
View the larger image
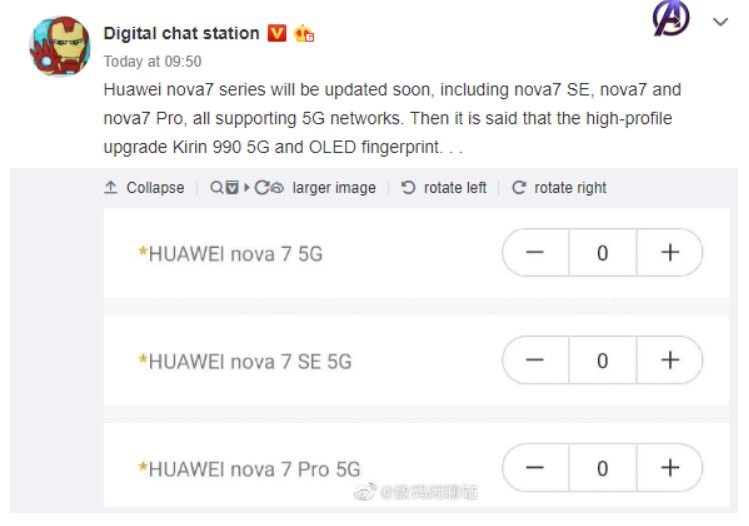coord(334,187)
